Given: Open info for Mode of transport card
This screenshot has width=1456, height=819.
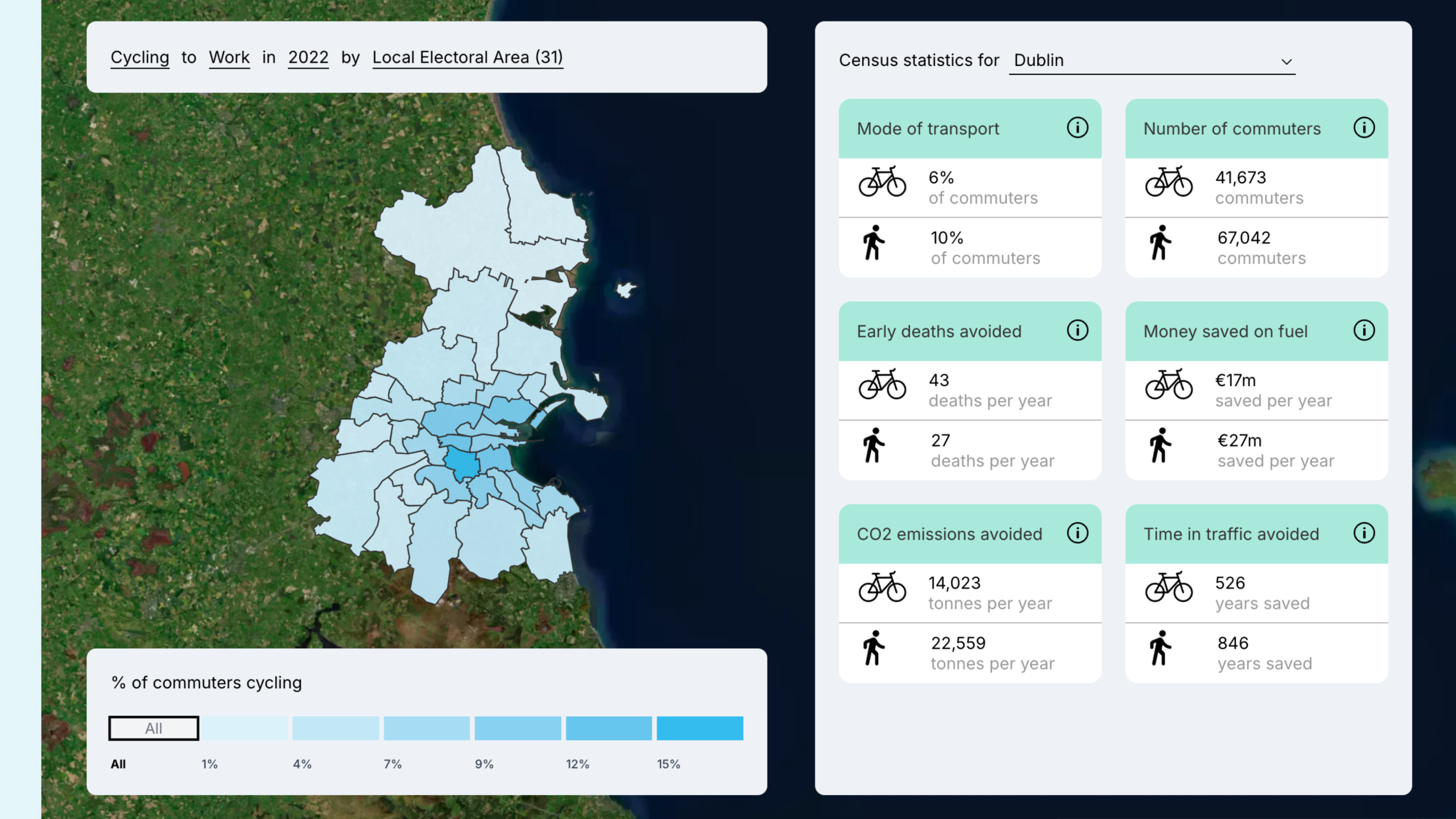Looking at the screenshot, I should tap(1077, 128).
